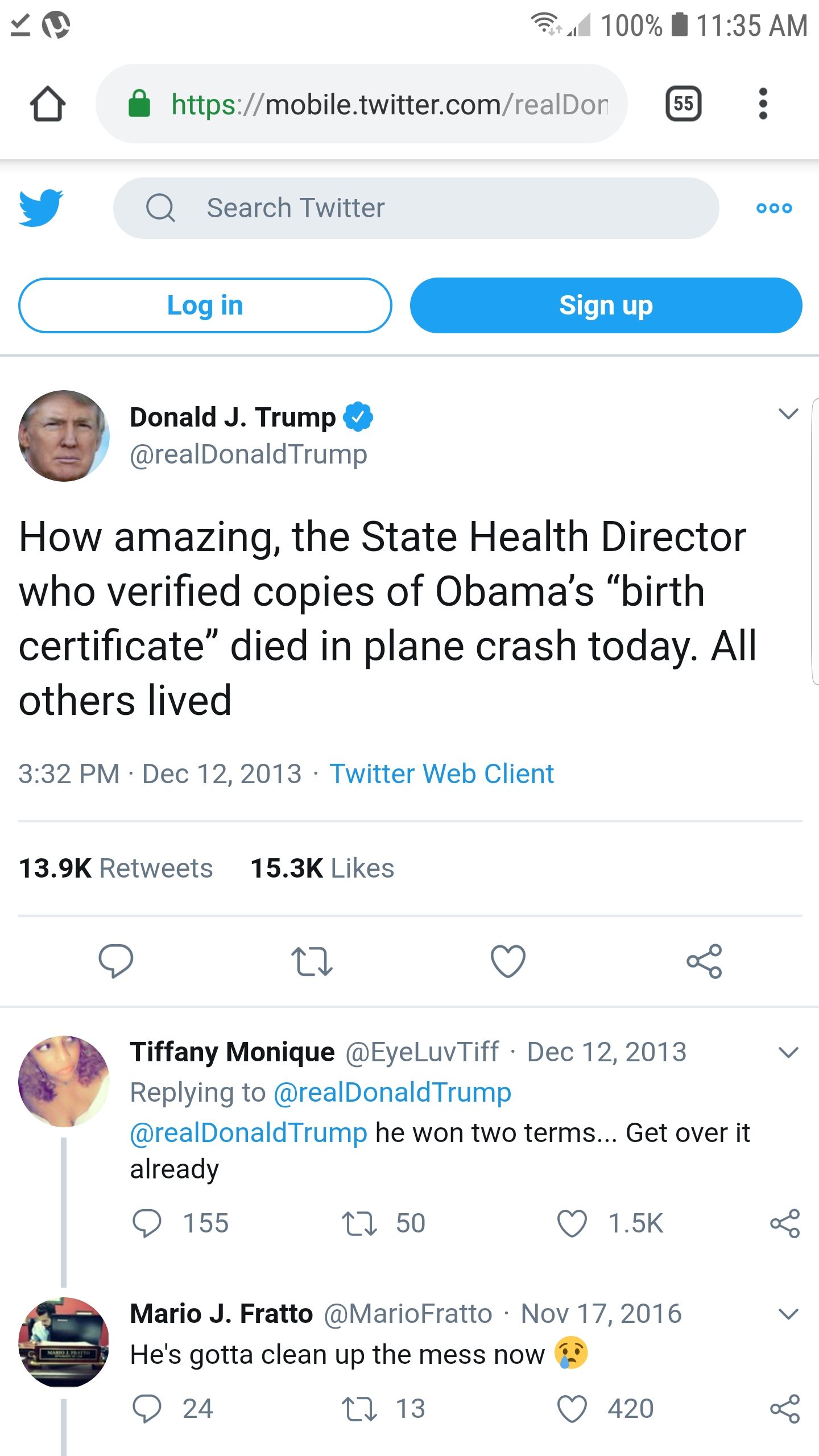819x1456 pixels.
Task: View the 15.3K Likes list
Action: click(322, 868)
